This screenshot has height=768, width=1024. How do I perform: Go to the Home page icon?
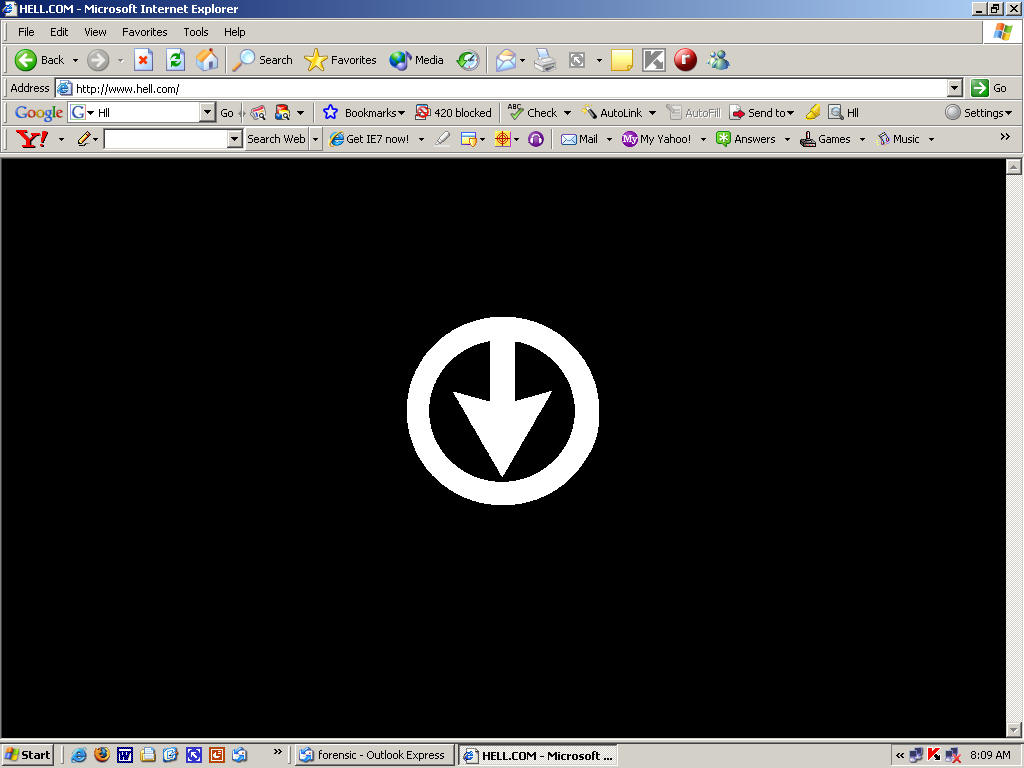tap(207, 60)
